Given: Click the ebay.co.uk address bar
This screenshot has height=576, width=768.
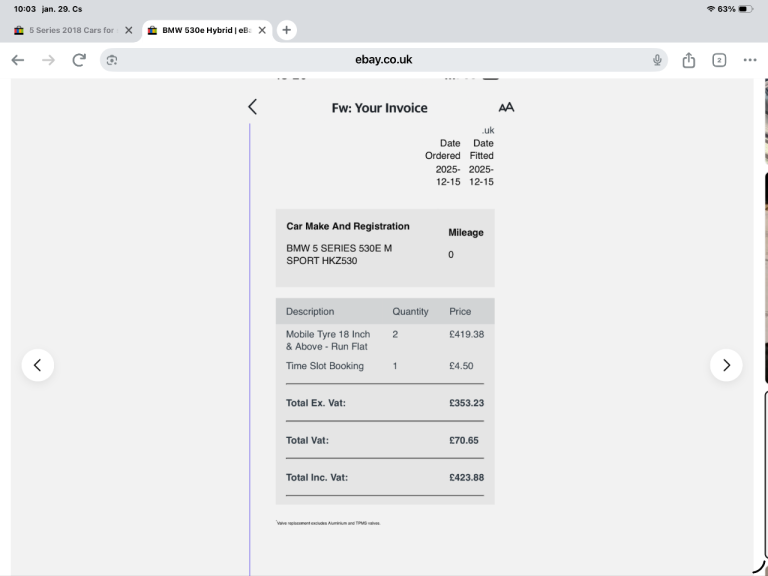Looking at the screenshot, I should pos(384,60).
